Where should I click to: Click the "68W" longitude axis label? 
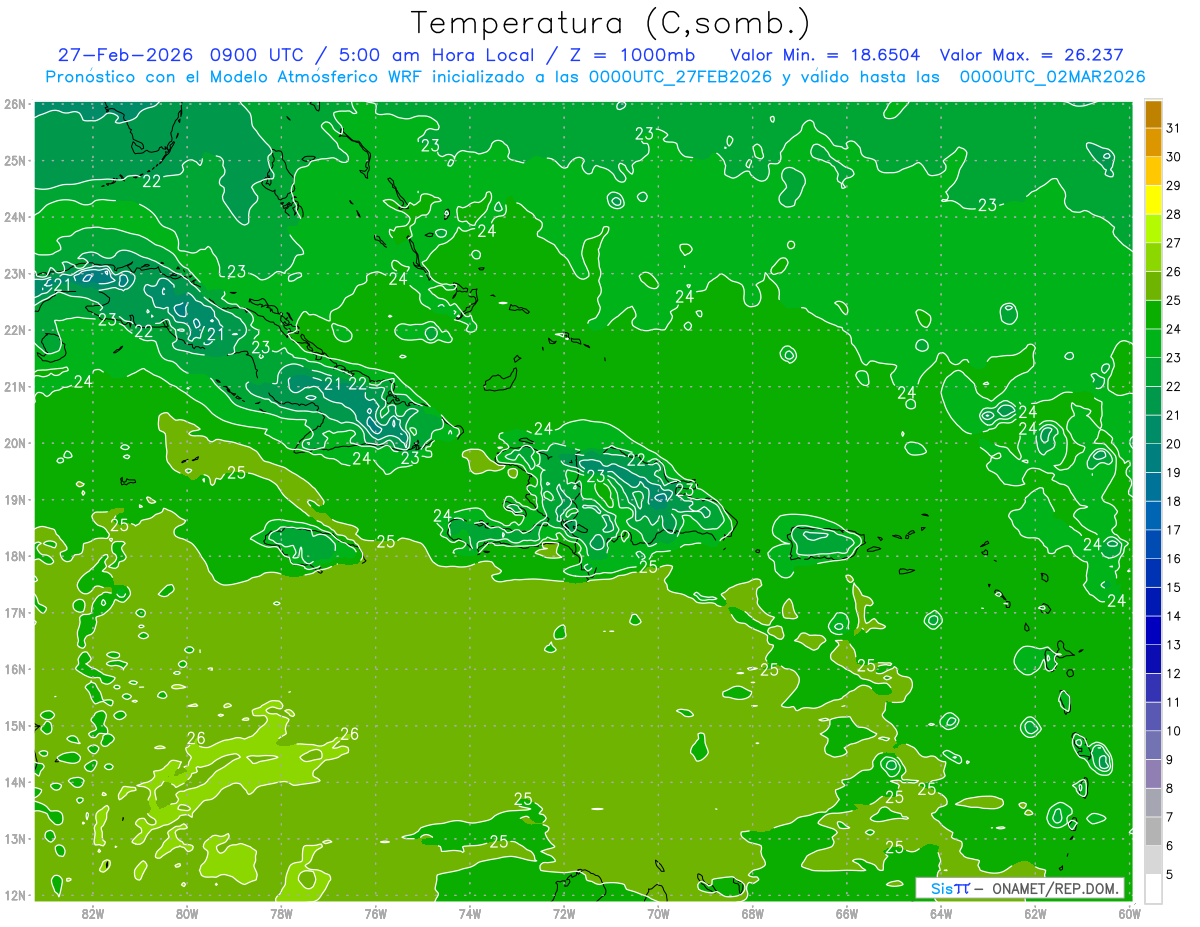753,913
